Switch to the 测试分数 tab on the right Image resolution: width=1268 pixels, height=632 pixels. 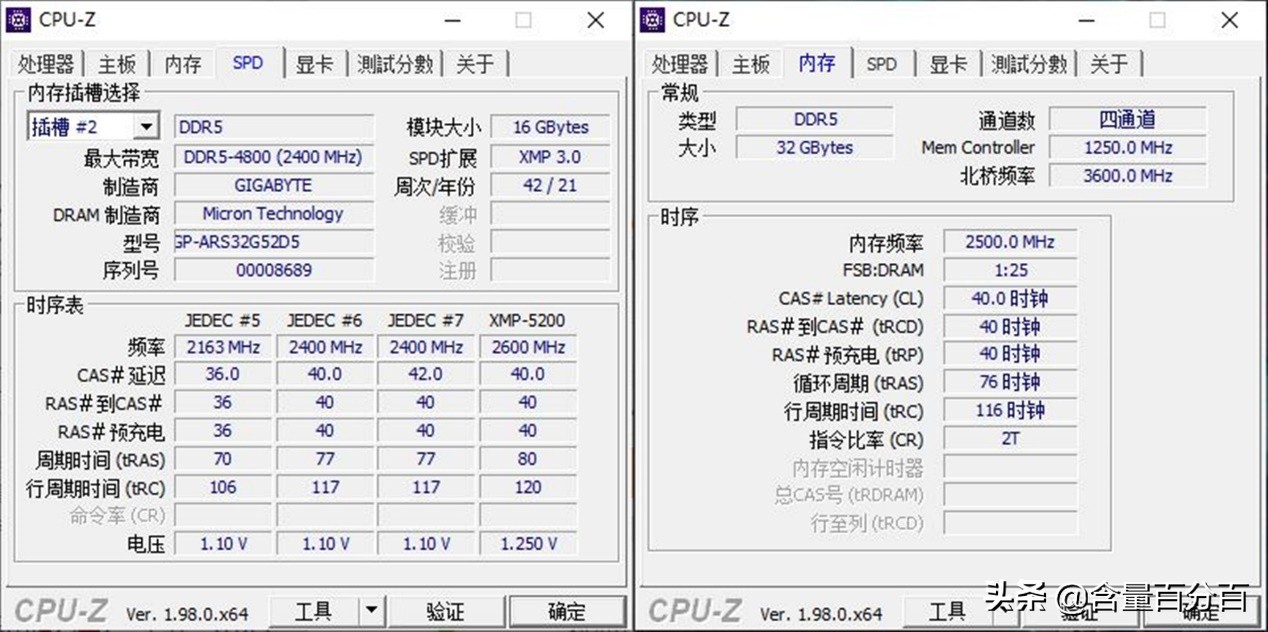coord(1029,63)
